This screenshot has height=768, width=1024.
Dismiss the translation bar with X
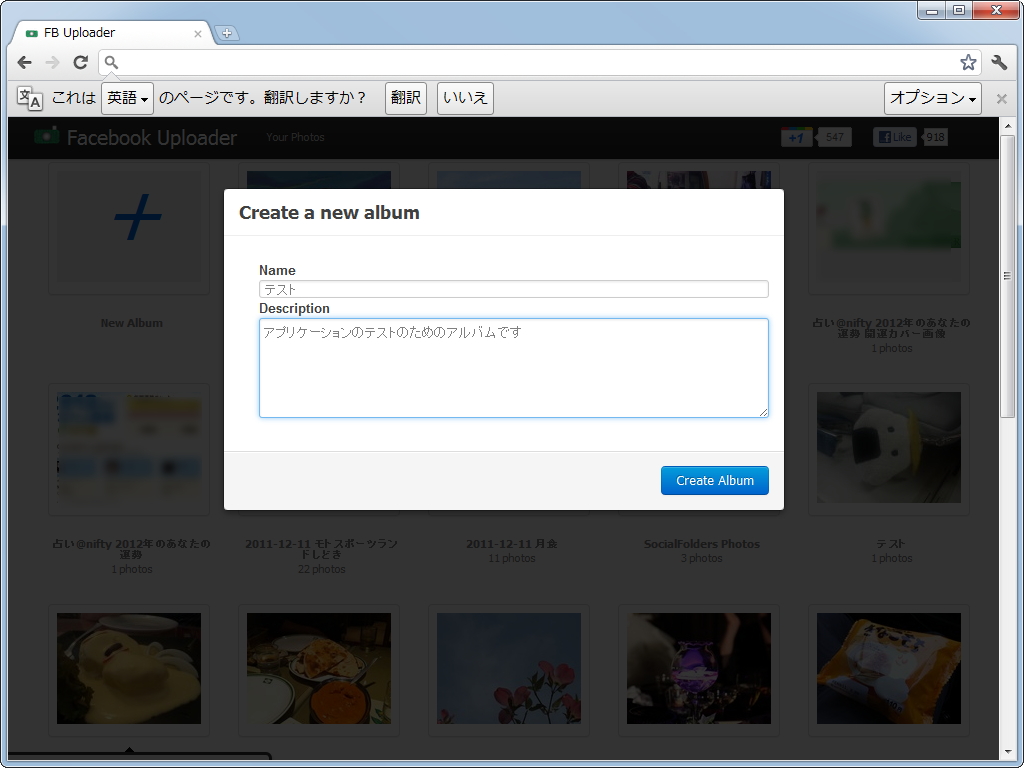point(1001,99)
